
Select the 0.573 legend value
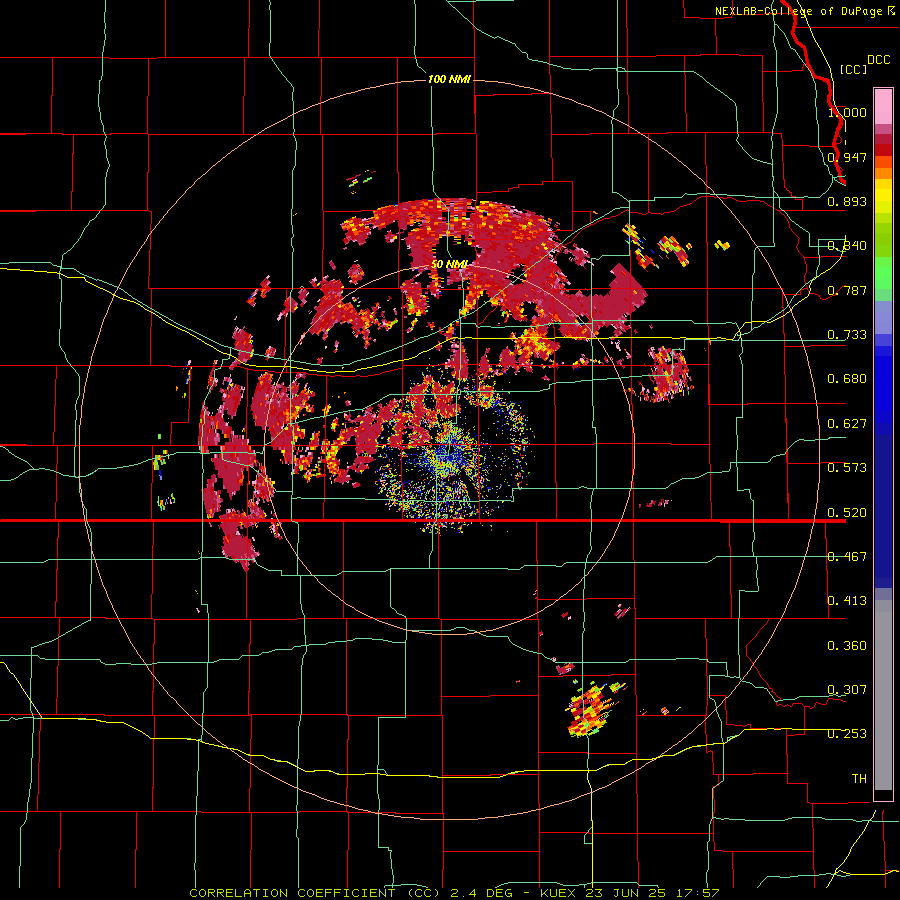(847, 468)
